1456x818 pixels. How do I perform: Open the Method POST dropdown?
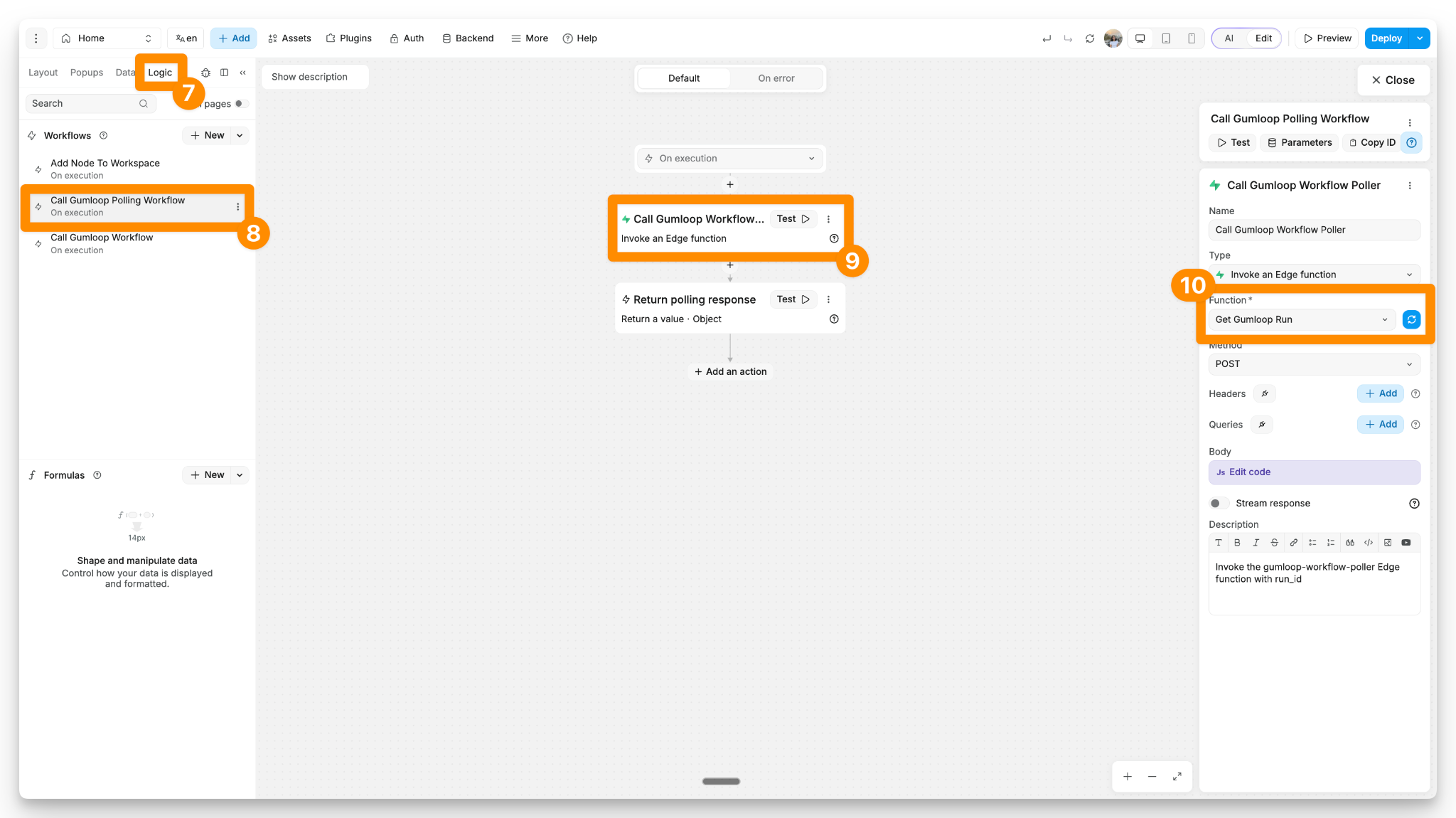(x=1314, y=364)
